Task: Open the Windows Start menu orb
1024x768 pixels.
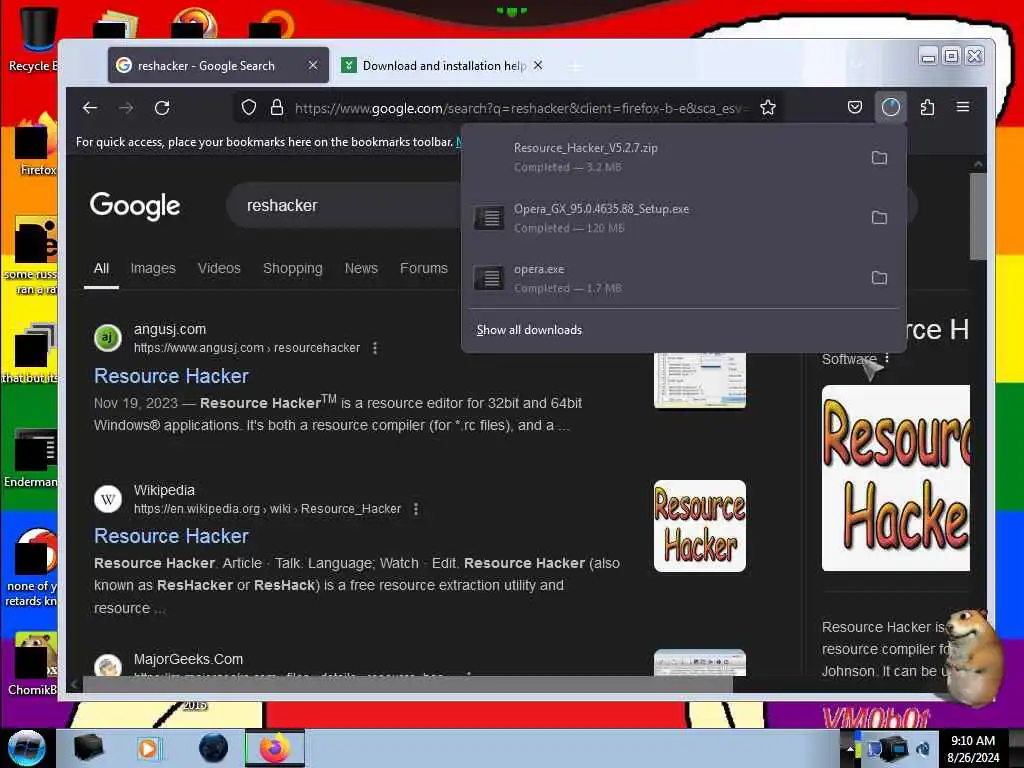Action: pyautogui.click(x=27, y=748)
